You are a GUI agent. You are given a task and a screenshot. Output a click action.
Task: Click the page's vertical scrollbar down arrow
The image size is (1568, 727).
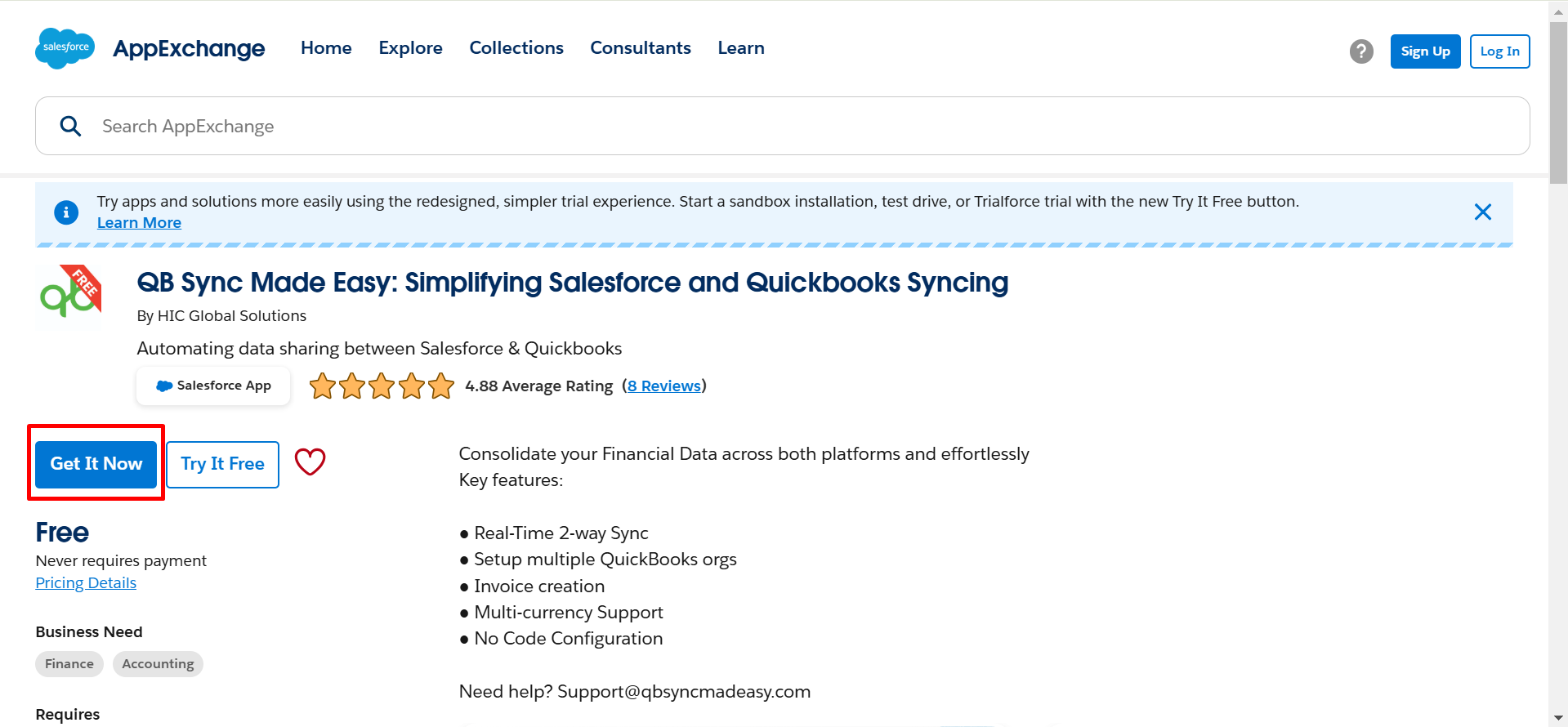(1558, 719)
